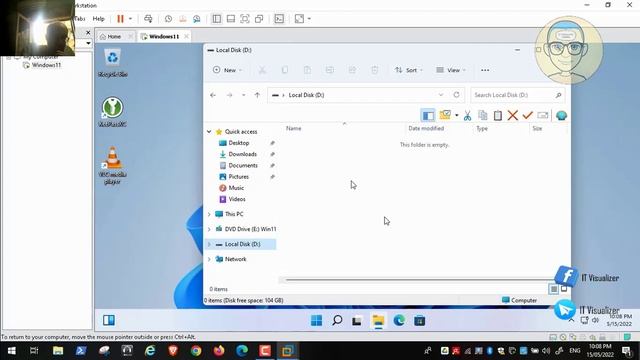Click the New button in File Explorer
The height and width of the screenshot is (360, 640).
227,70
